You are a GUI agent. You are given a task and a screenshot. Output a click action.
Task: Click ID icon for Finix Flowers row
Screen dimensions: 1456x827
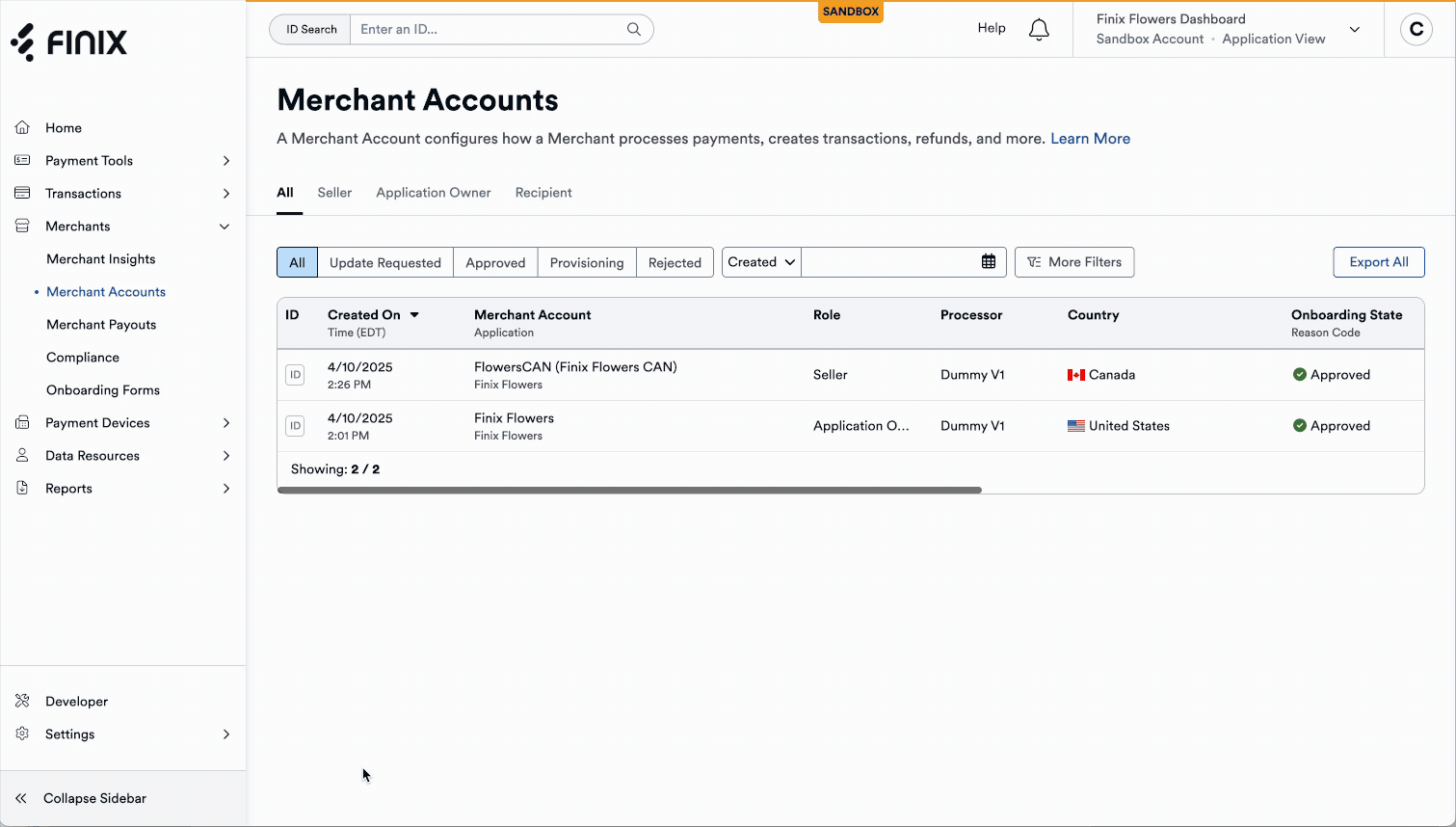click(295, 426)
